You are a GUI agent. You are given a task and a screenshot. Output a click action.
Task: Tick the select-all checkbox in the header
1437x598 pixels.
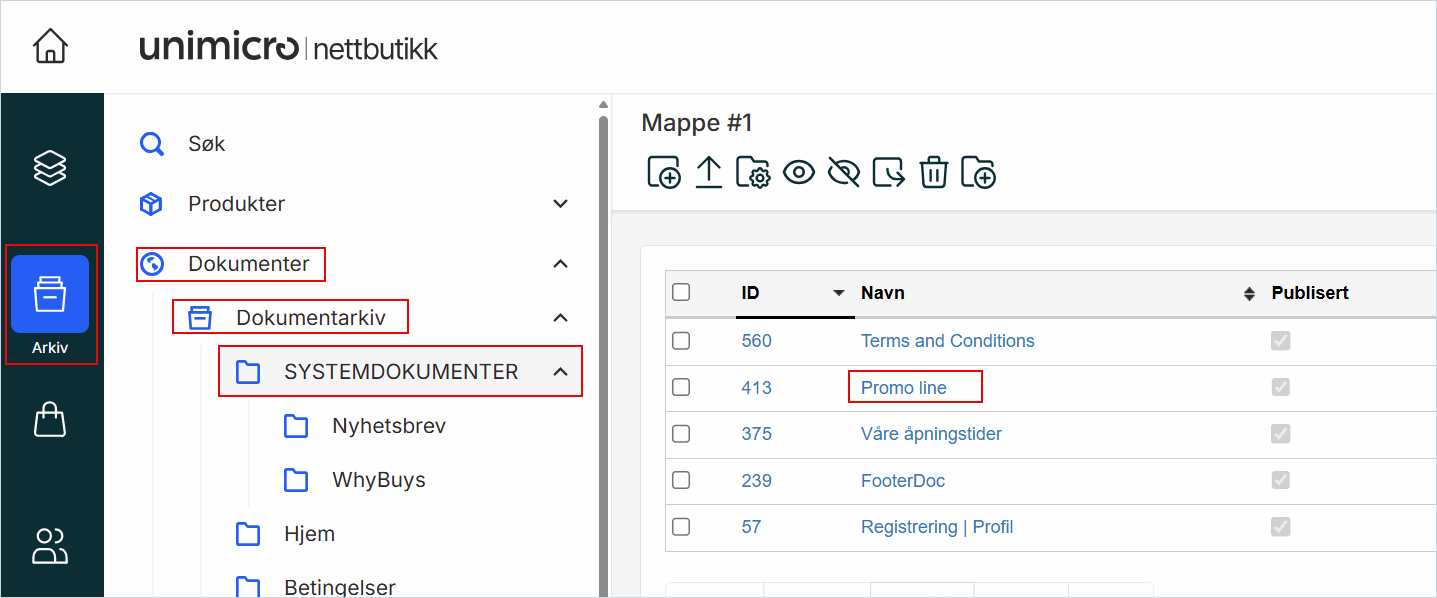coord(682,292)
